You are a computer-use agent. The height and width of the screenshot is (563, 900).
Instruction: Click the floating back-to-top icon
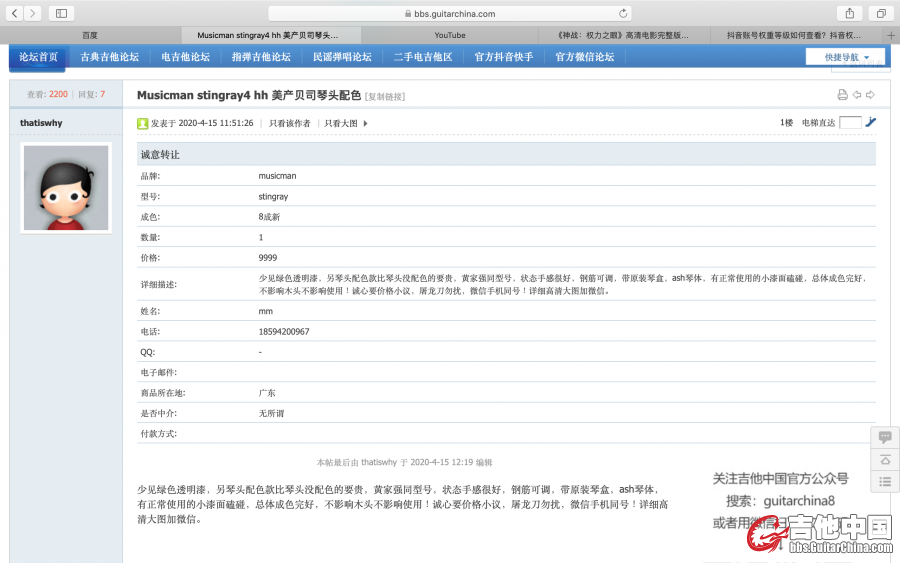click(885, 460)
